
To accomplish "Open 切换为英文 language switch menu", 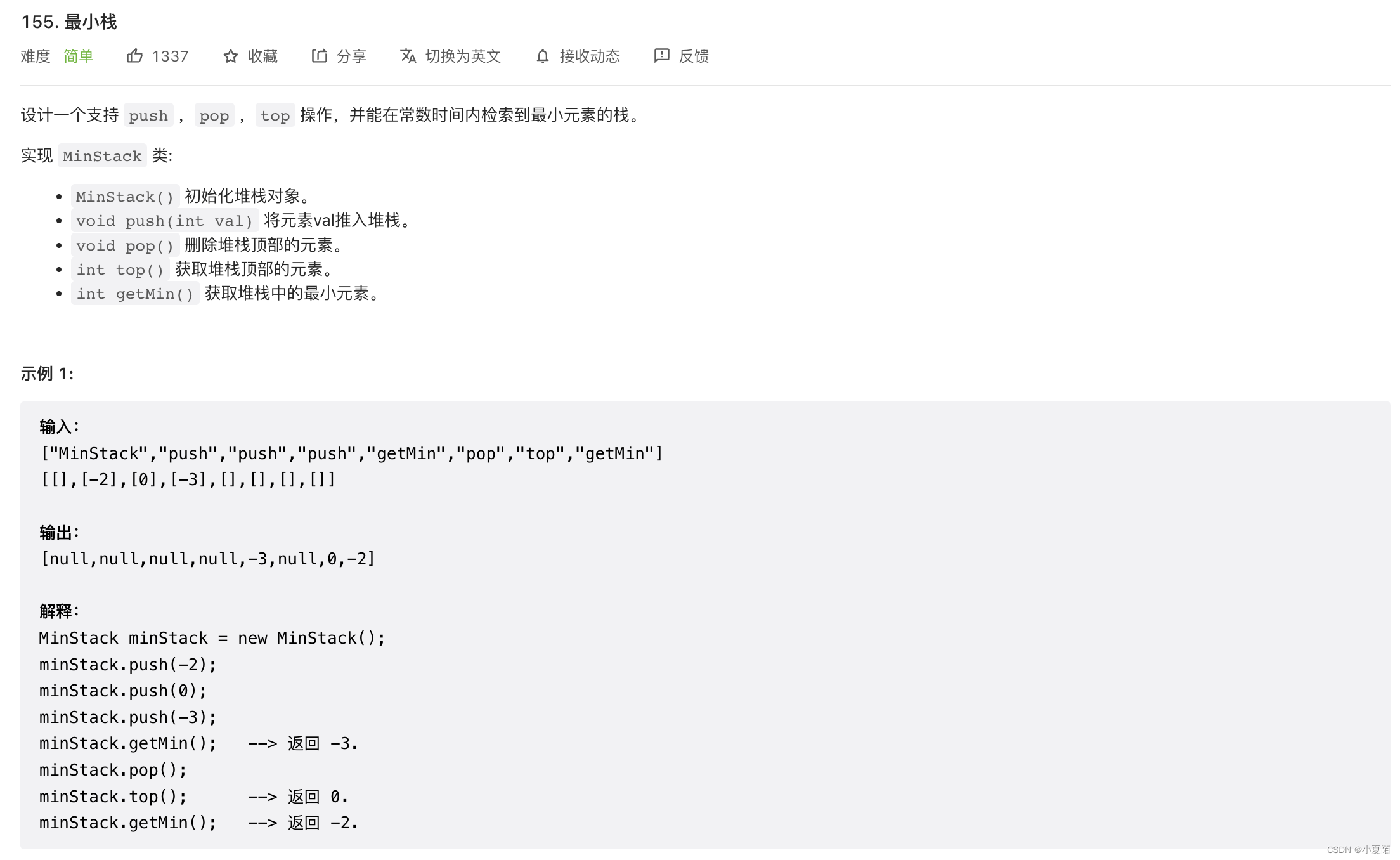I will [x=451, y=56].
